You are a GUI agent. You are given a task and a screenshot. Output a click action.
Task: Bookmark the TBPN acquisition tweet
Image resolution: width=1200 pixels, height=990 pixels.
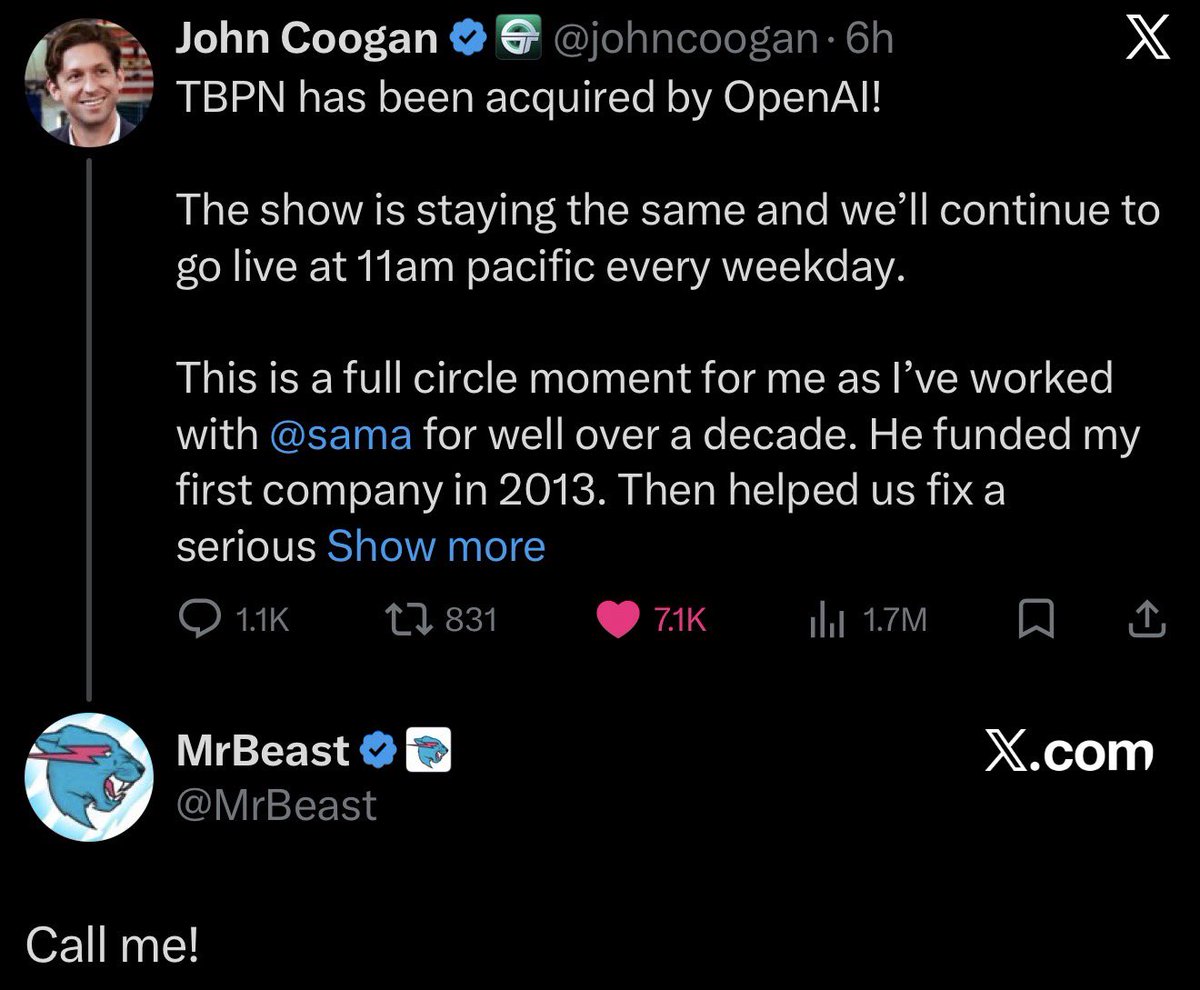[x=1036, y=621]
